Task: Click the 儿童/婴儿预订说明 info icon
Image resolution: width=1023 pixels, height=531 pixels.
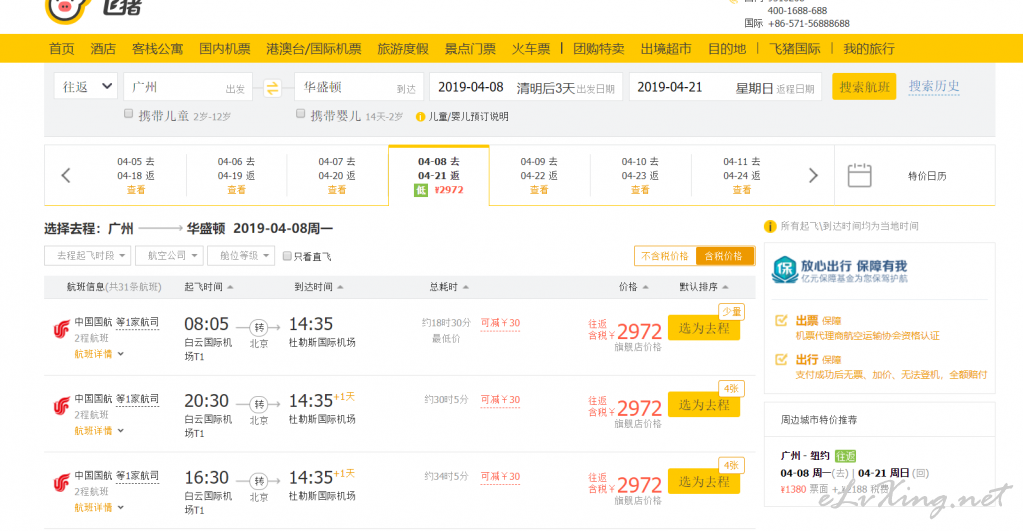Action: click(x=421, y=117)
